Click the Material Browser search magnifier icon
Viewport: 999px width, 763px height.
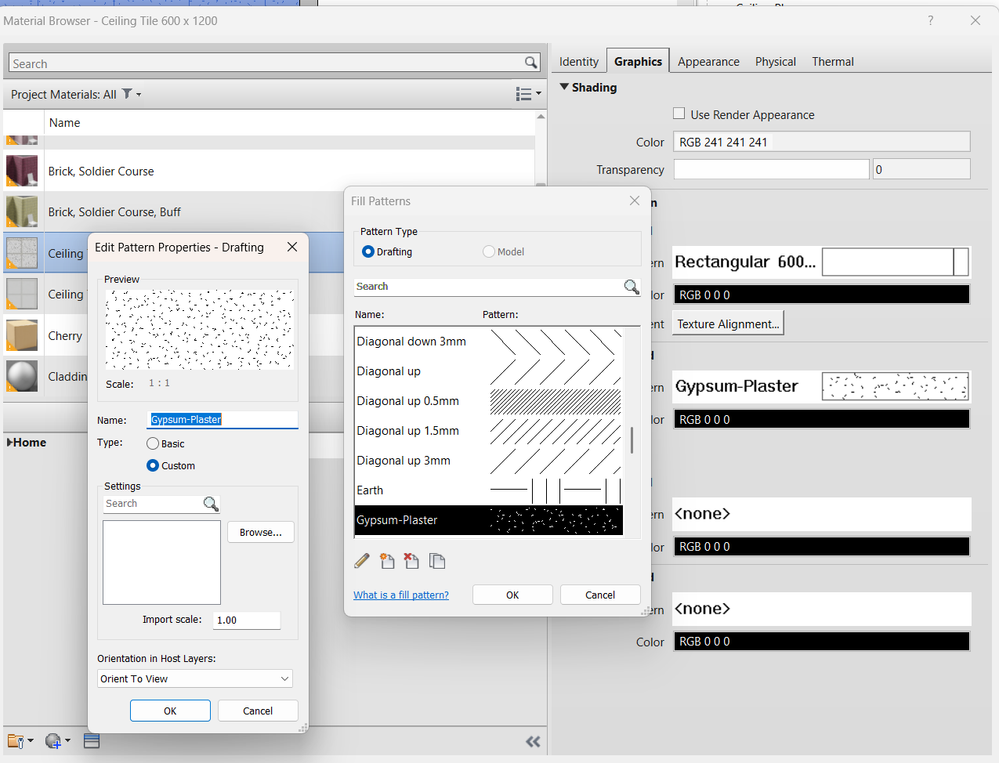click(530, 62)
